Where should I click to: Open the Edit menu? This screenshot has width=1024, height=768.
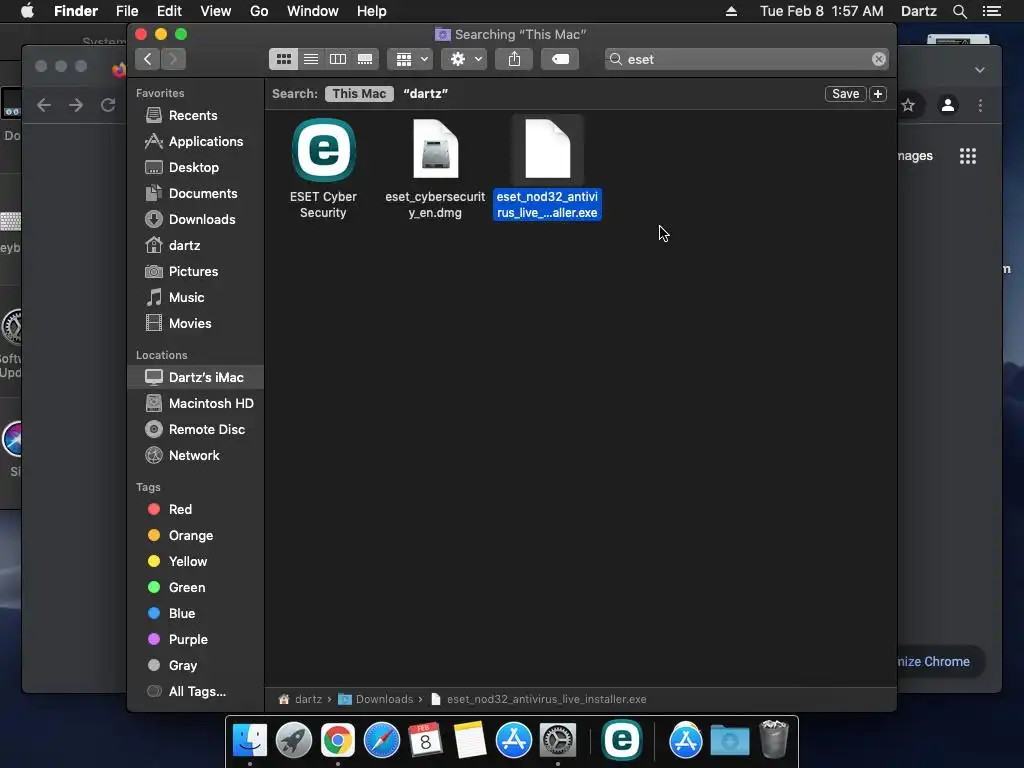(169, 11)
